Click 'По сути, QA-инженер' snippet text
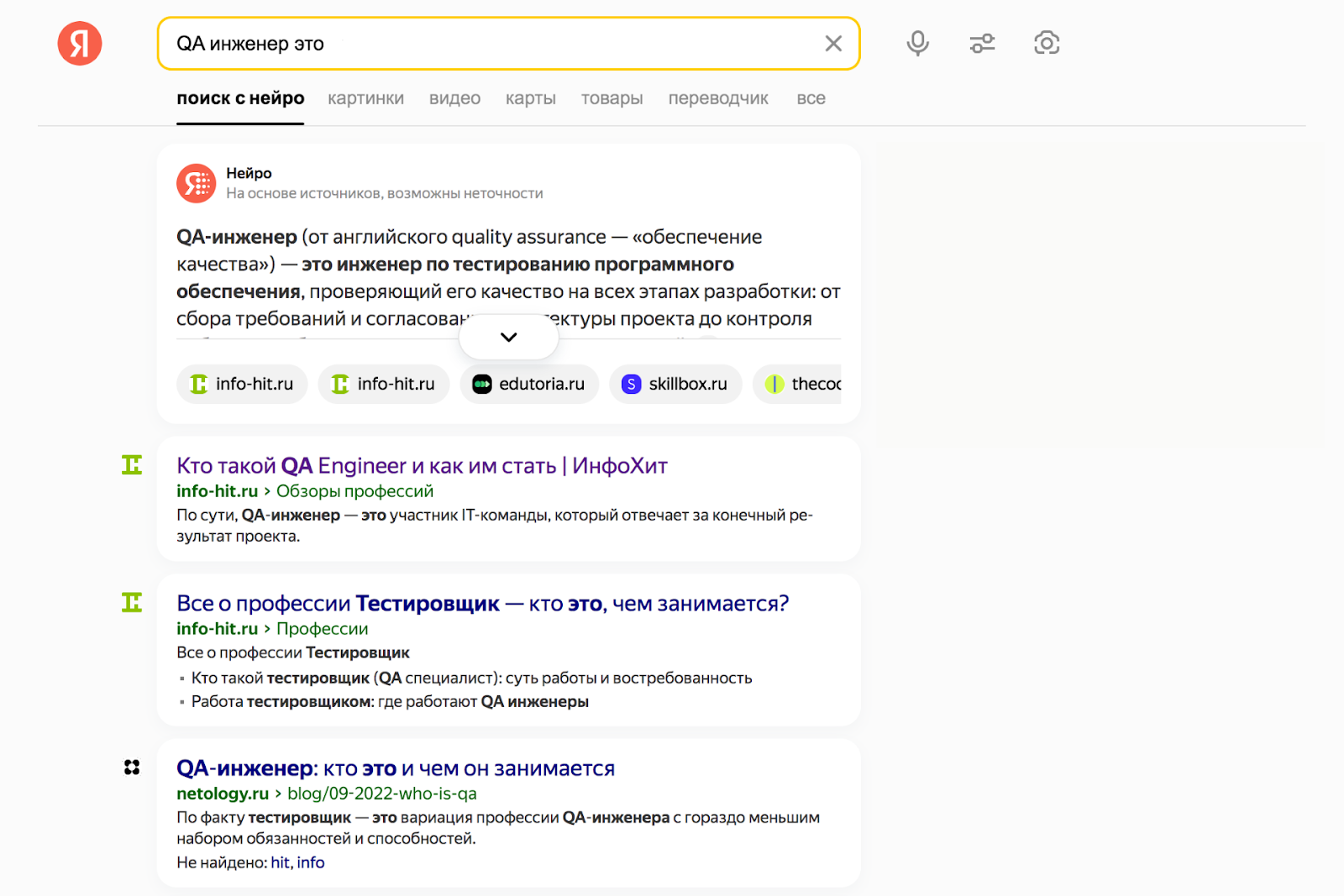 click(x=495, y=526)
